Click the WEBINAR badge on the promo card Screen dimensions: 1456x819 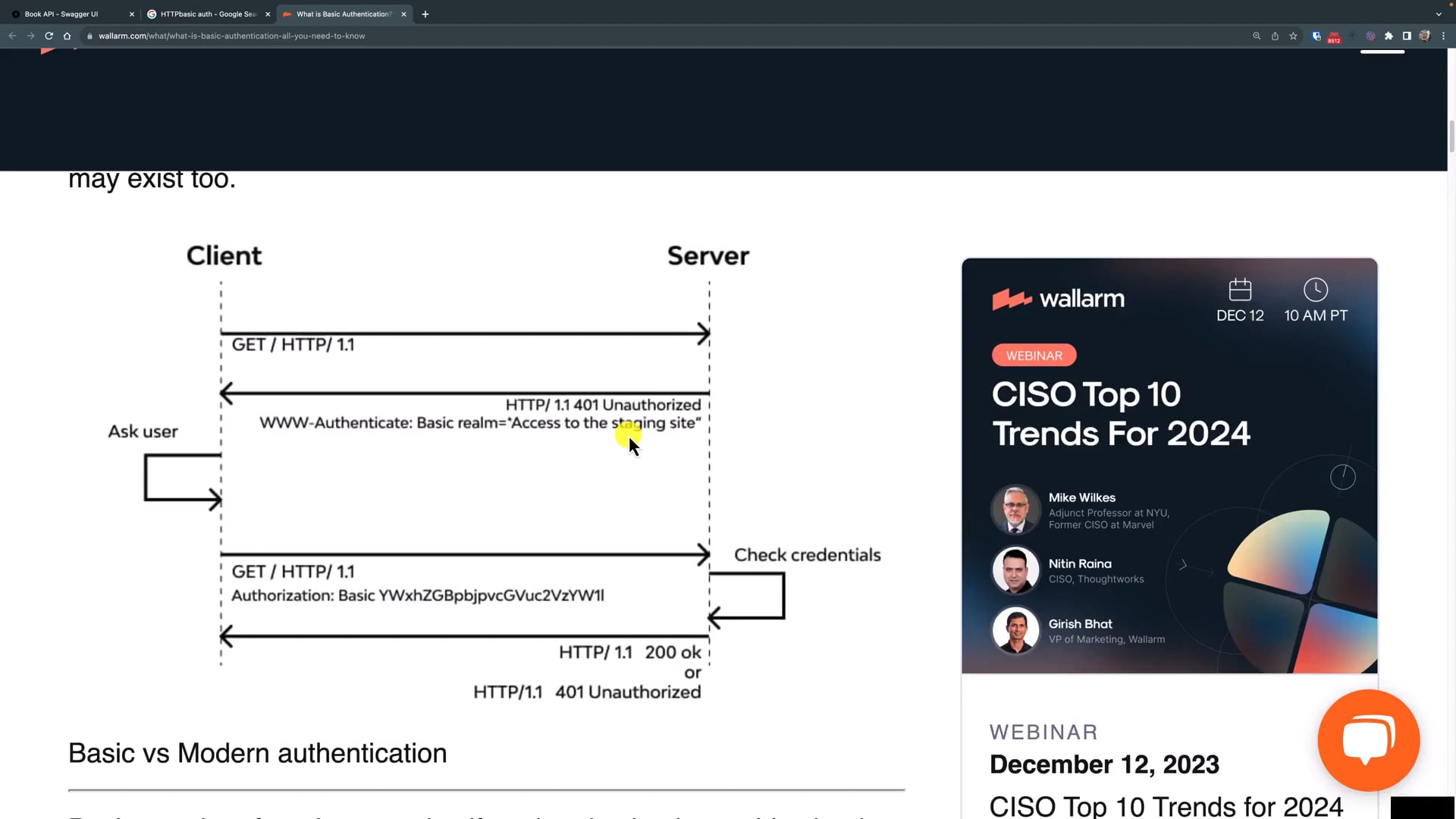pyautogui.click(x=1033, y=355)
